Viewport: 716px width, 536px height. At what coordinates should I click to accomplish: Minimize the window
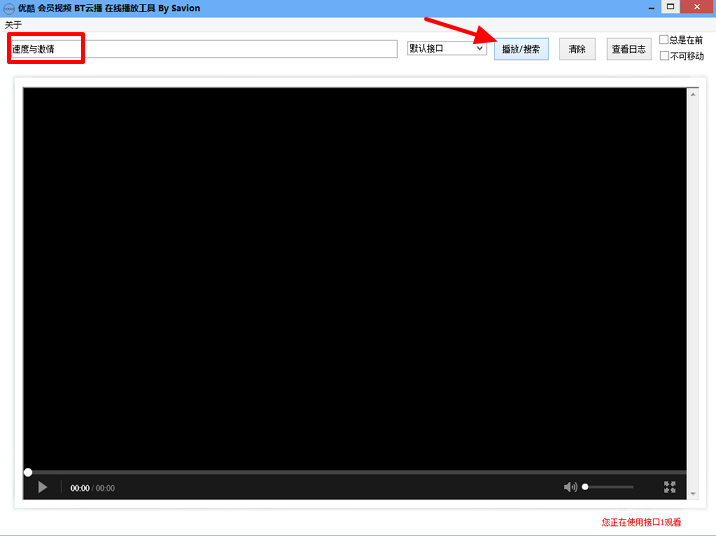pyautogui.click(x=652, y=7)
